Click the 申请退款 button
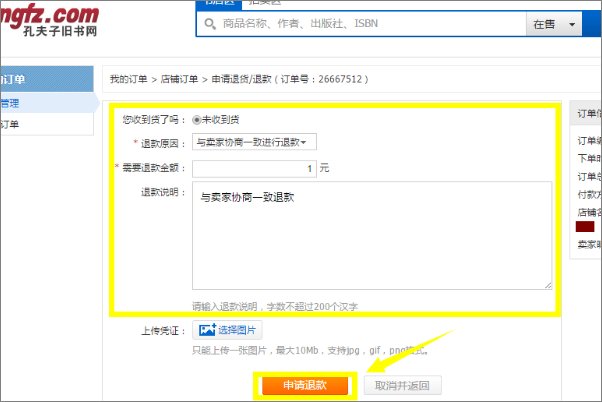The height and width of the screenshot is (402, 602). point(305,385)
